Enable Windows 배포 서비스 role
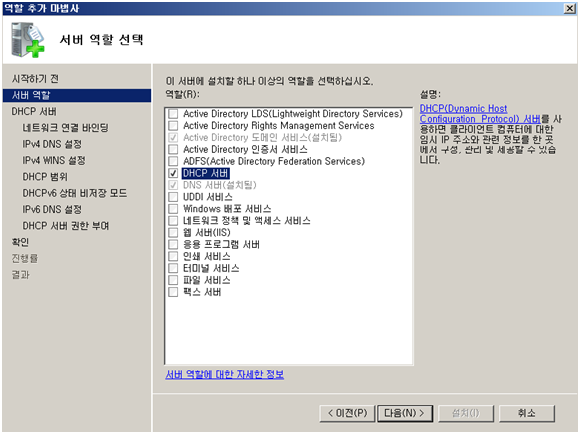 pos(173,209)
